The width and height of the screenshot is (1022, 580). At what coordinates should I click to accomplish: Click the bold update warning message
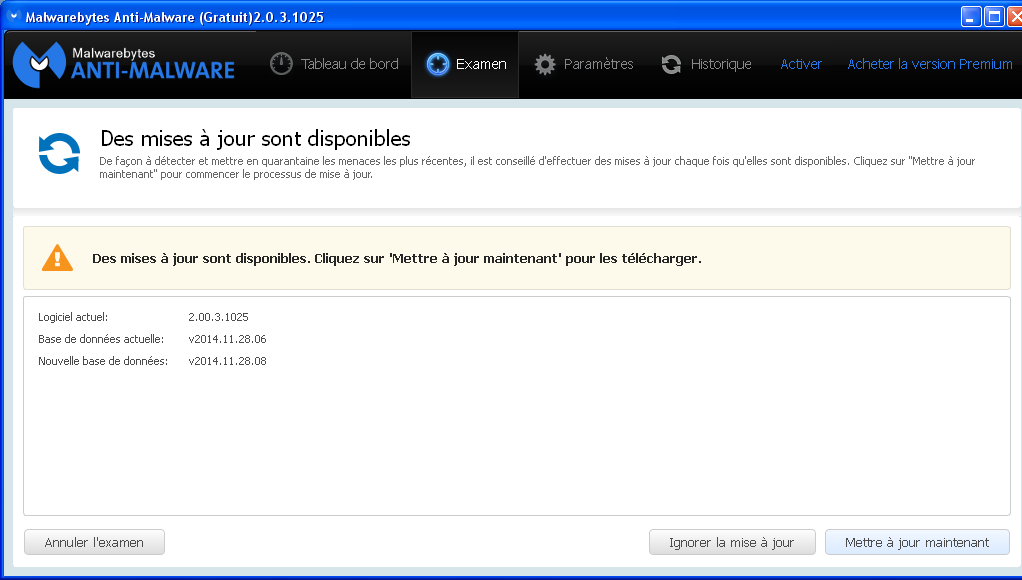pos(396,259)
